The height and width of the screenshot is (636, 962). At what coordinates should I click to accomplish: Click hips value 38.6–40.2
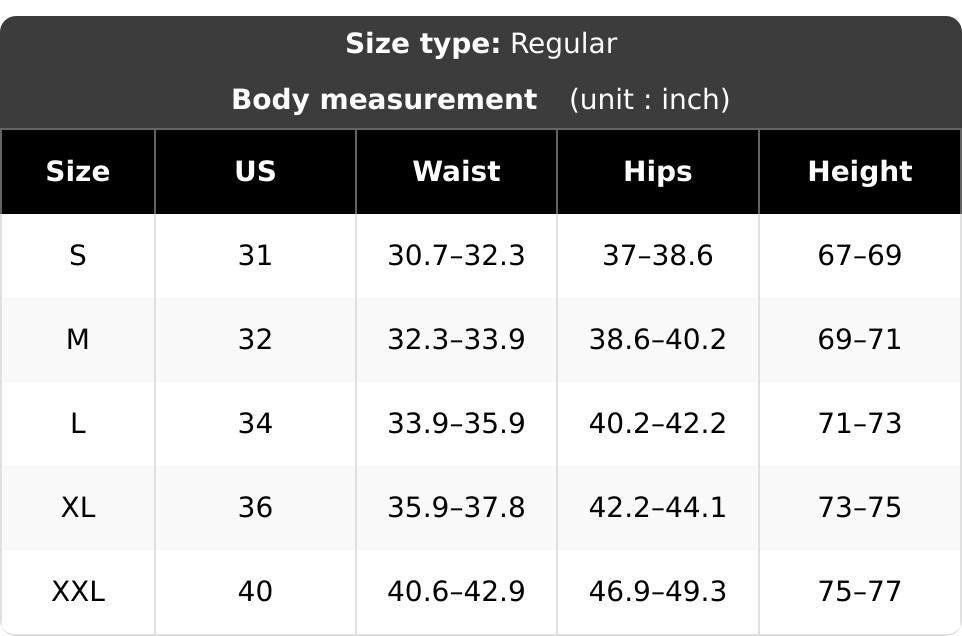click(x=658, y=339)
